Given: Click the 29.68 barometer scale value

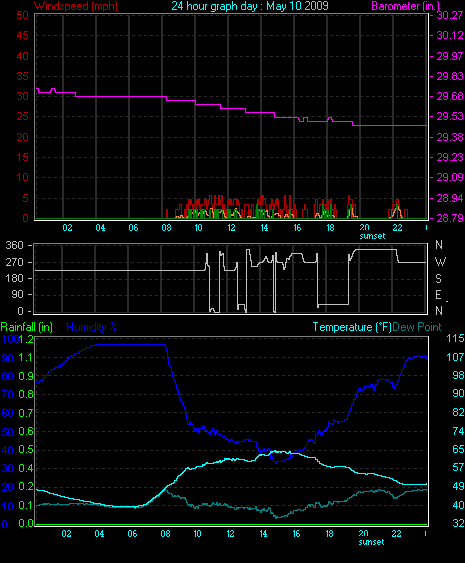Looking at the screenshot, I should pyautogui.click(x=450, y=96).
